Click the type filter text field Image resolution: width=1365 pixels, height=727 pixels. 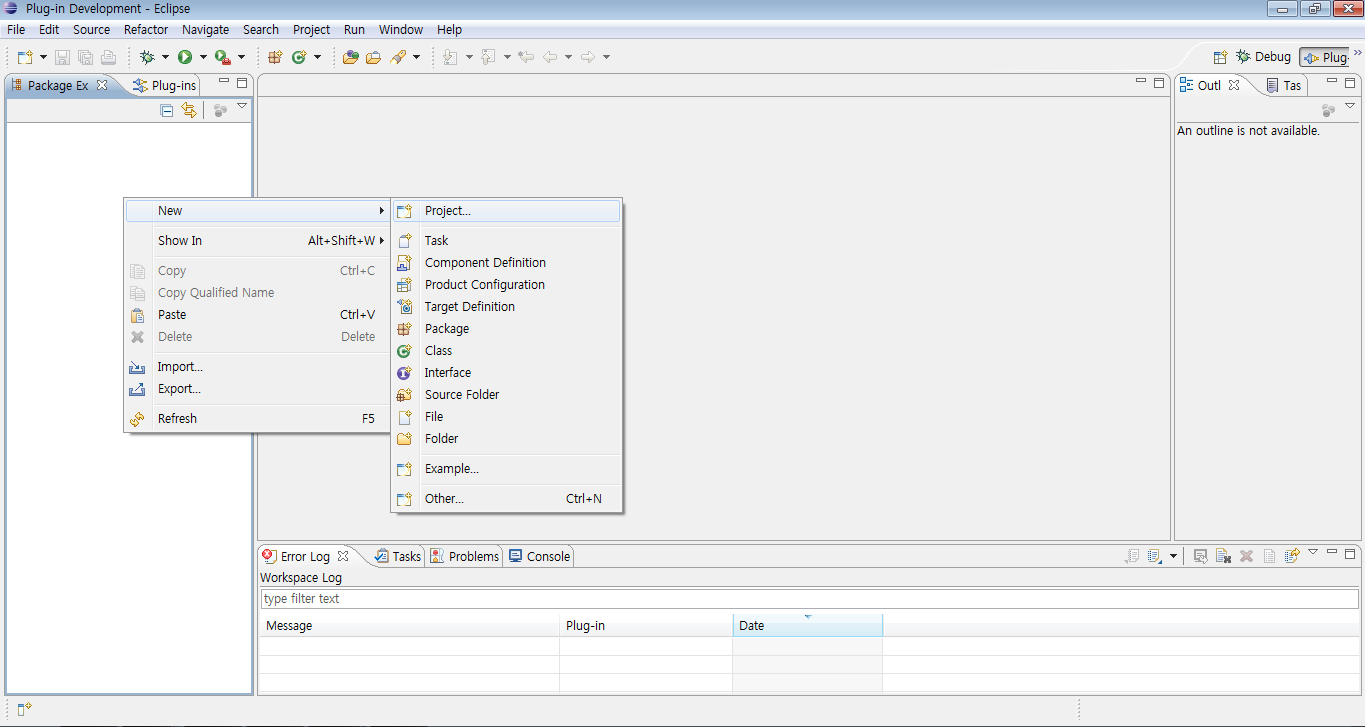pos(809,599)
